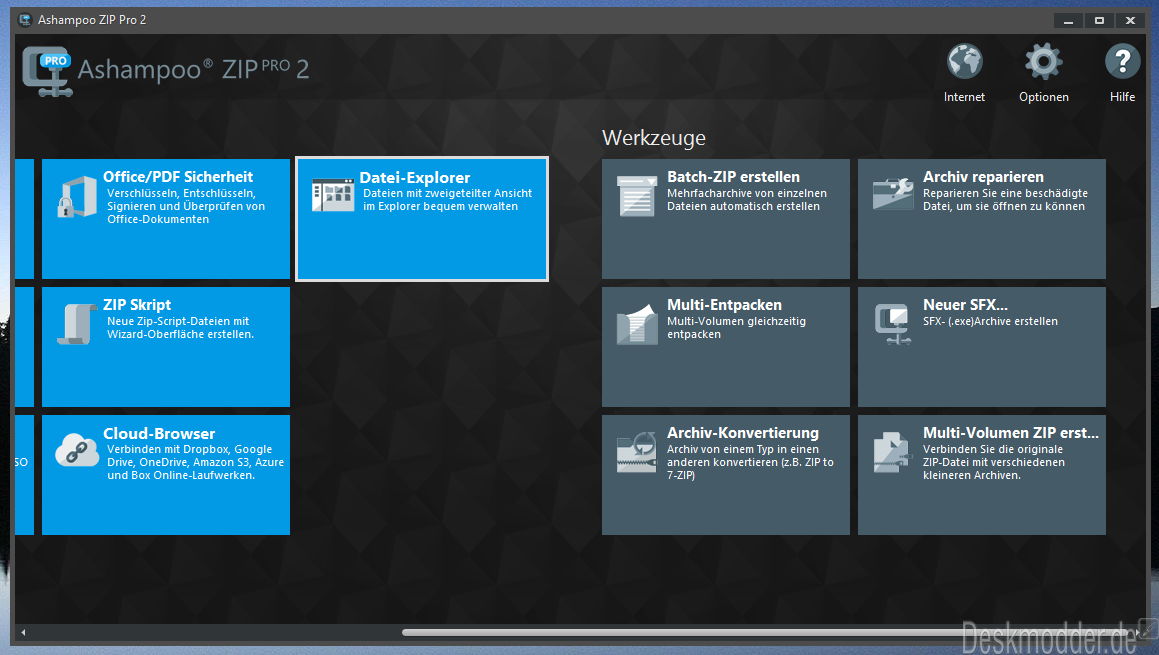The image size is (1159, 655).
Task: Click the Multi-Volumen ZIP icon
Action: click(893, 452)
